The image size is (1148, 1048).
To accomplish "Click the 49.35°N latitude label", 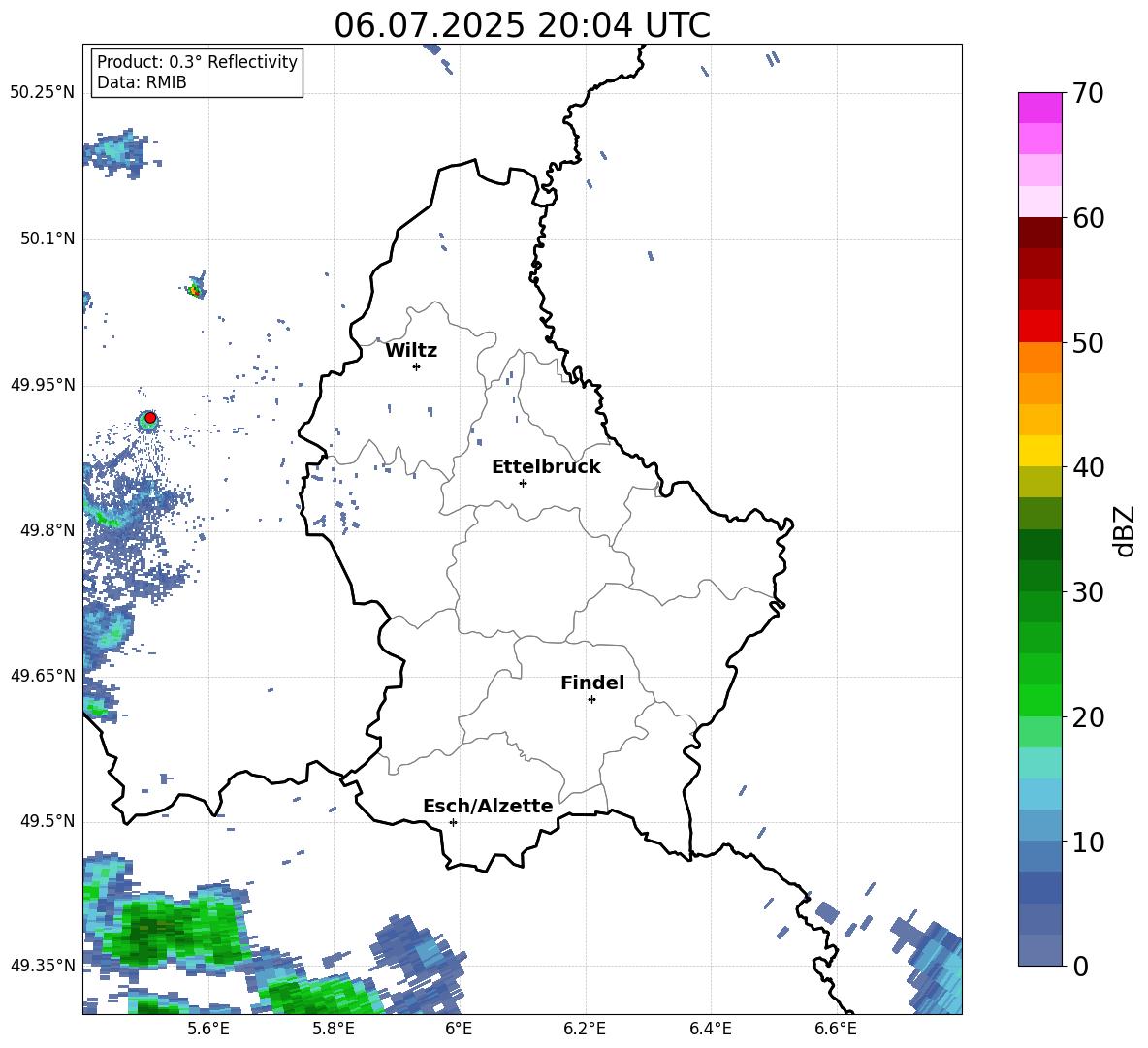I will click(43, 966).
